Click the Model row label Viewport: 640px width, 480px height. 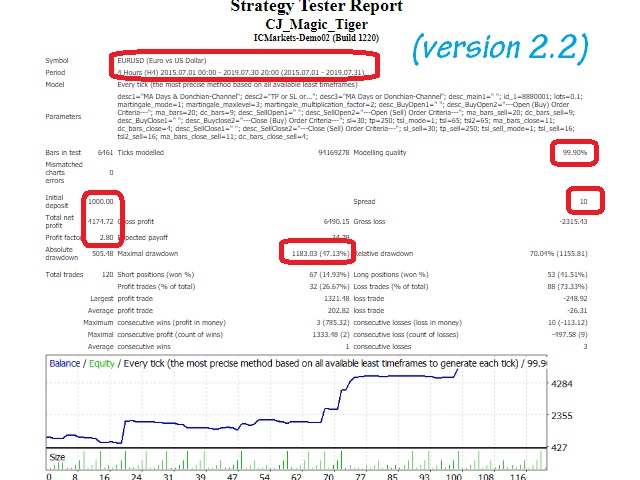pos(55,84)
